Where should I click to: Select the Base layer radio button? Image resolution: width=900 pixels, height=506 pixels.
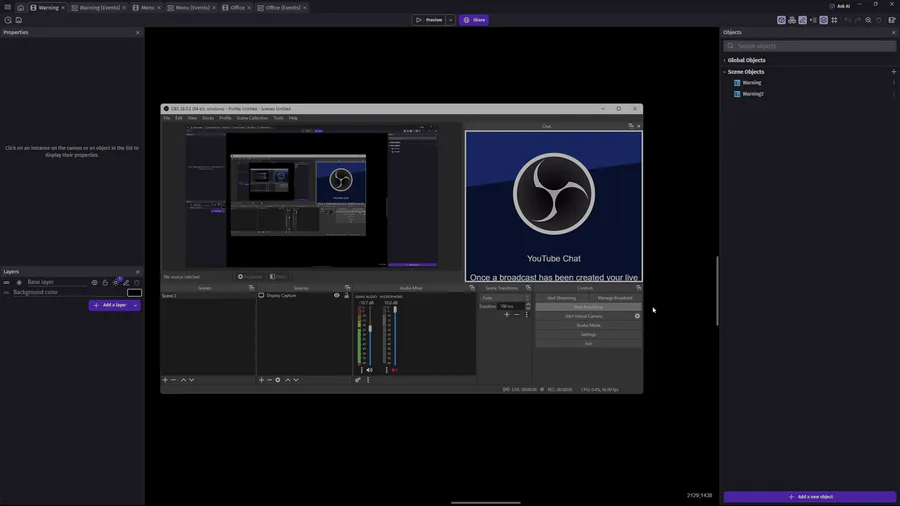[x=19, y=282]
